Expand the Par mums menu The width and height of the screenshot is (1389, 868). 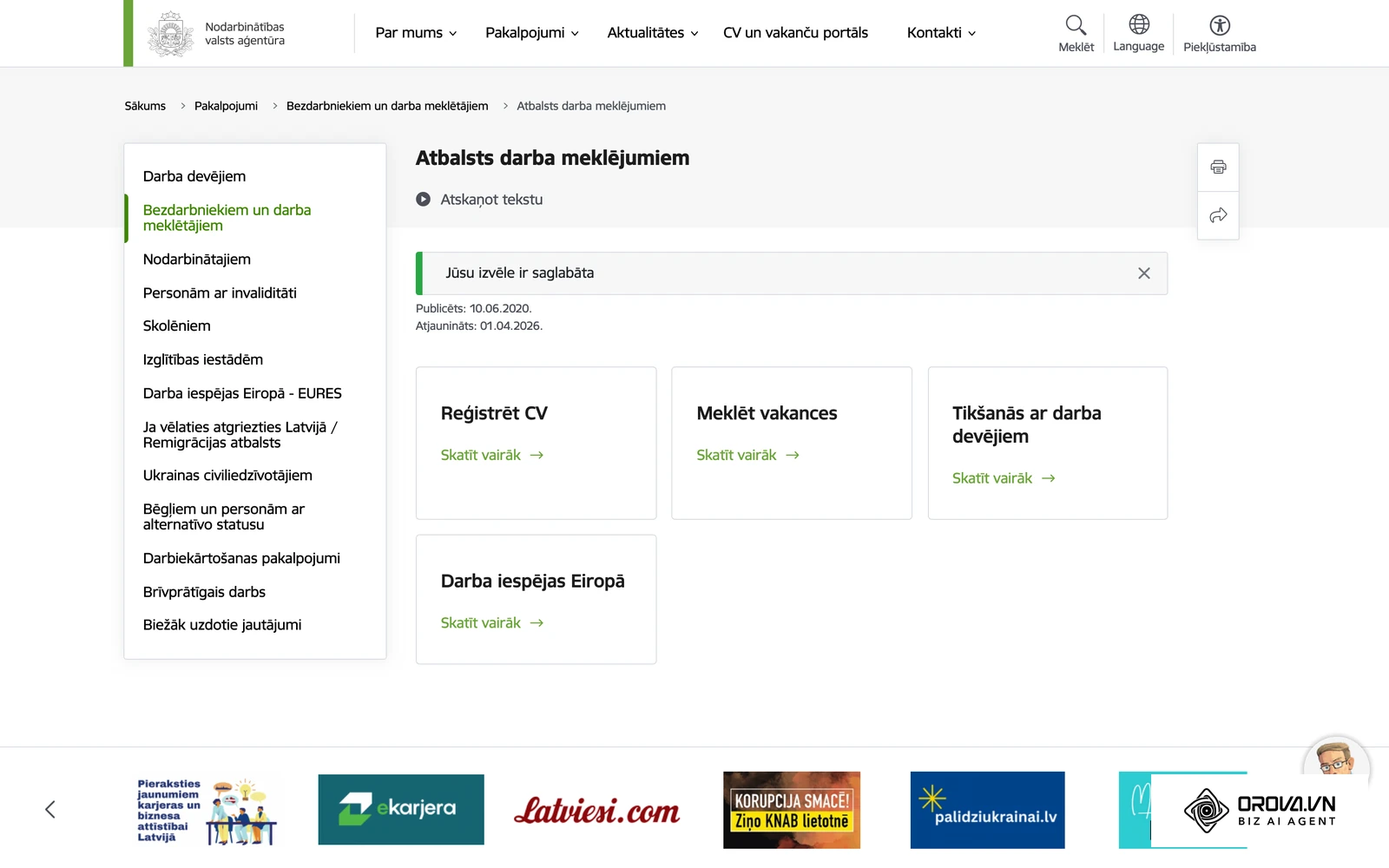coord(416,33)
